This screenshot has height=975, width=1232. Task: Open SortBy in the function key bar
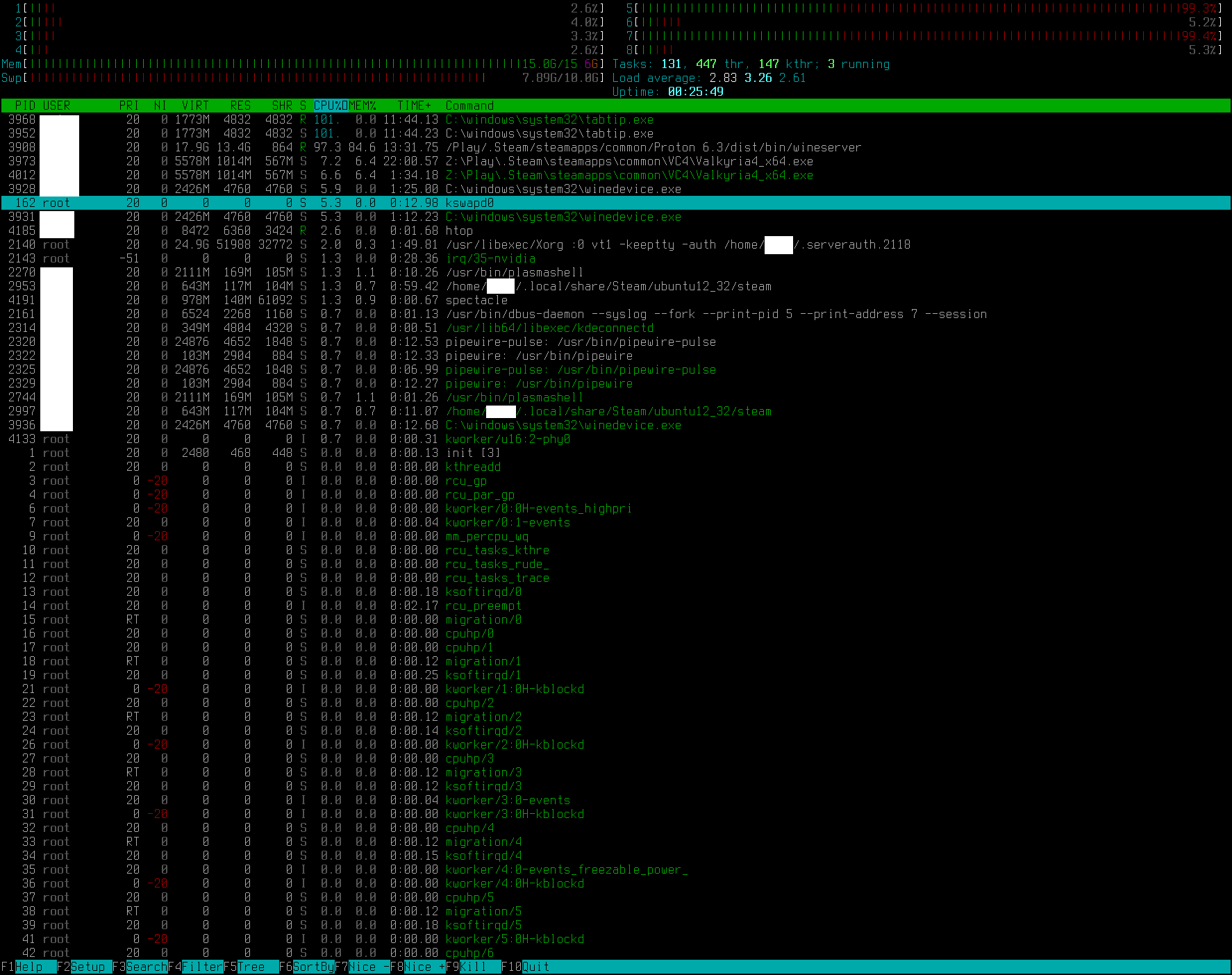(x=306, y=967)
